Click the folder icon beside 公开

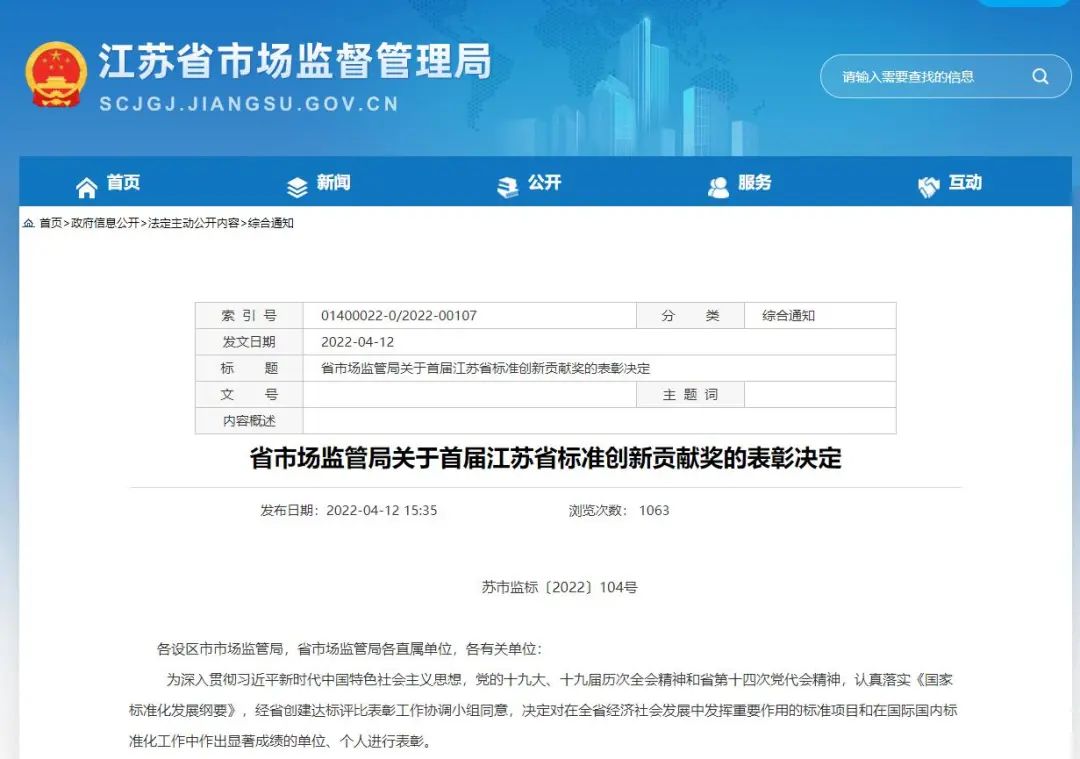[508, 186]
